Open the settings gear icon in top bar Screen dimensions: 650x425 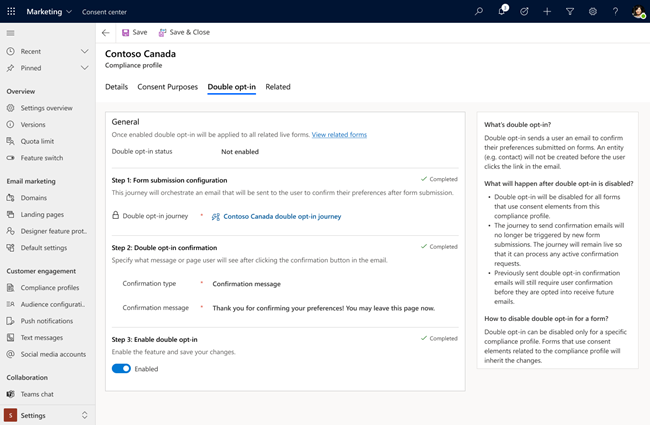[593, 12]
